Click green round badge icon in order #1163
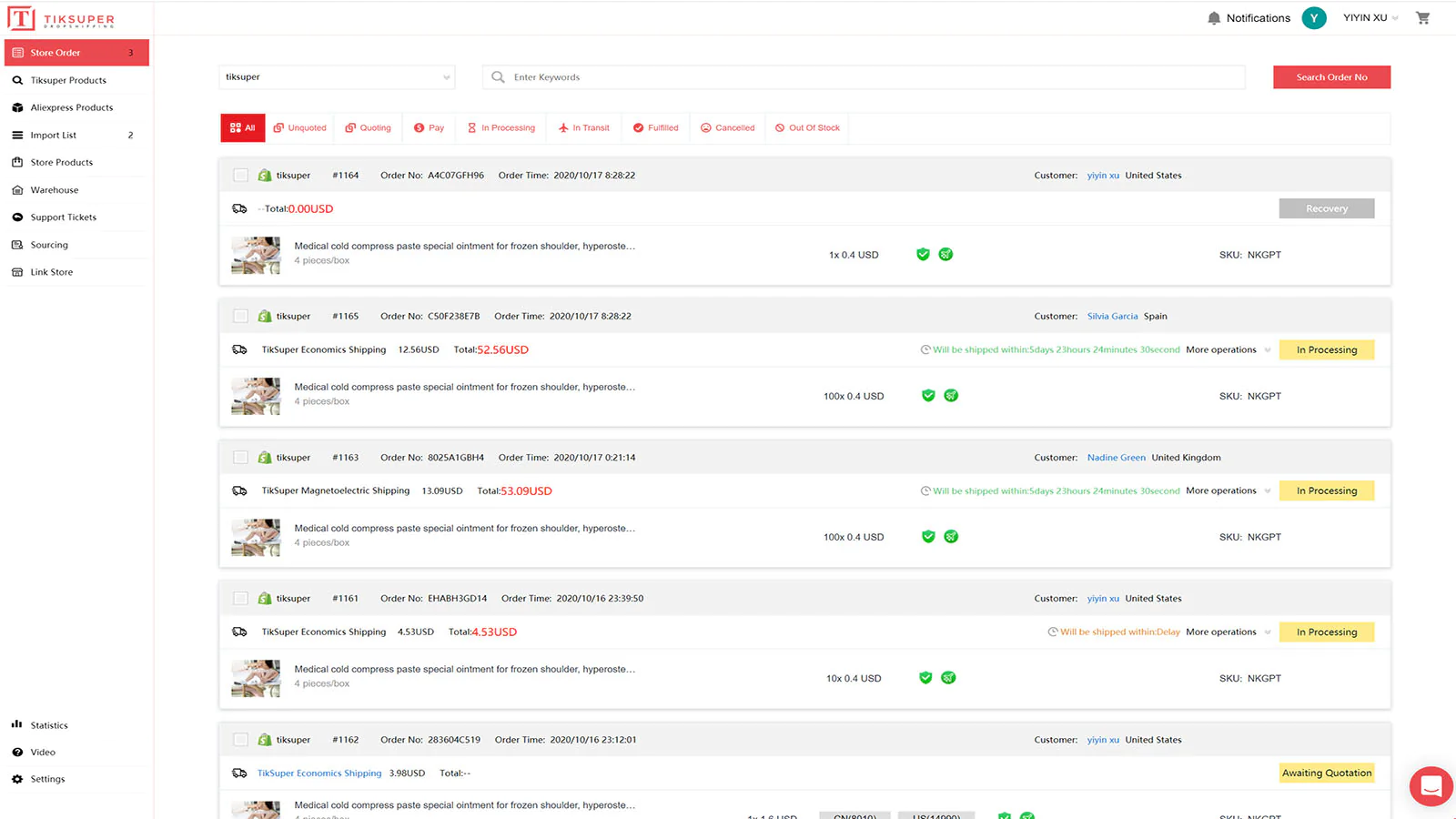The image size is (1456, 819). coord(951,536)
